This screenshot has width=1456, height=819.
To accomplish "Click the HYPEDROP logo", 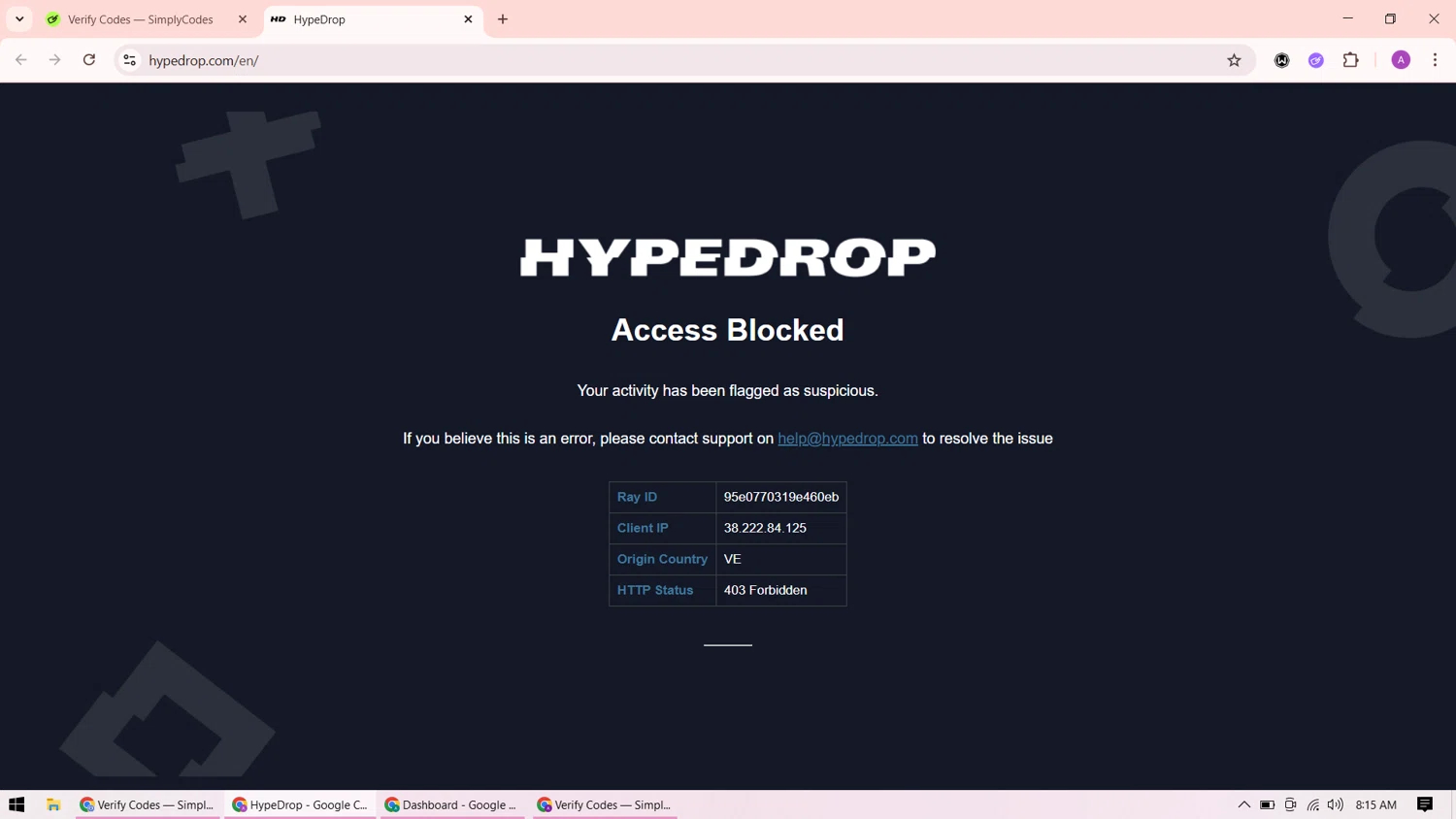I will (728, 258).
